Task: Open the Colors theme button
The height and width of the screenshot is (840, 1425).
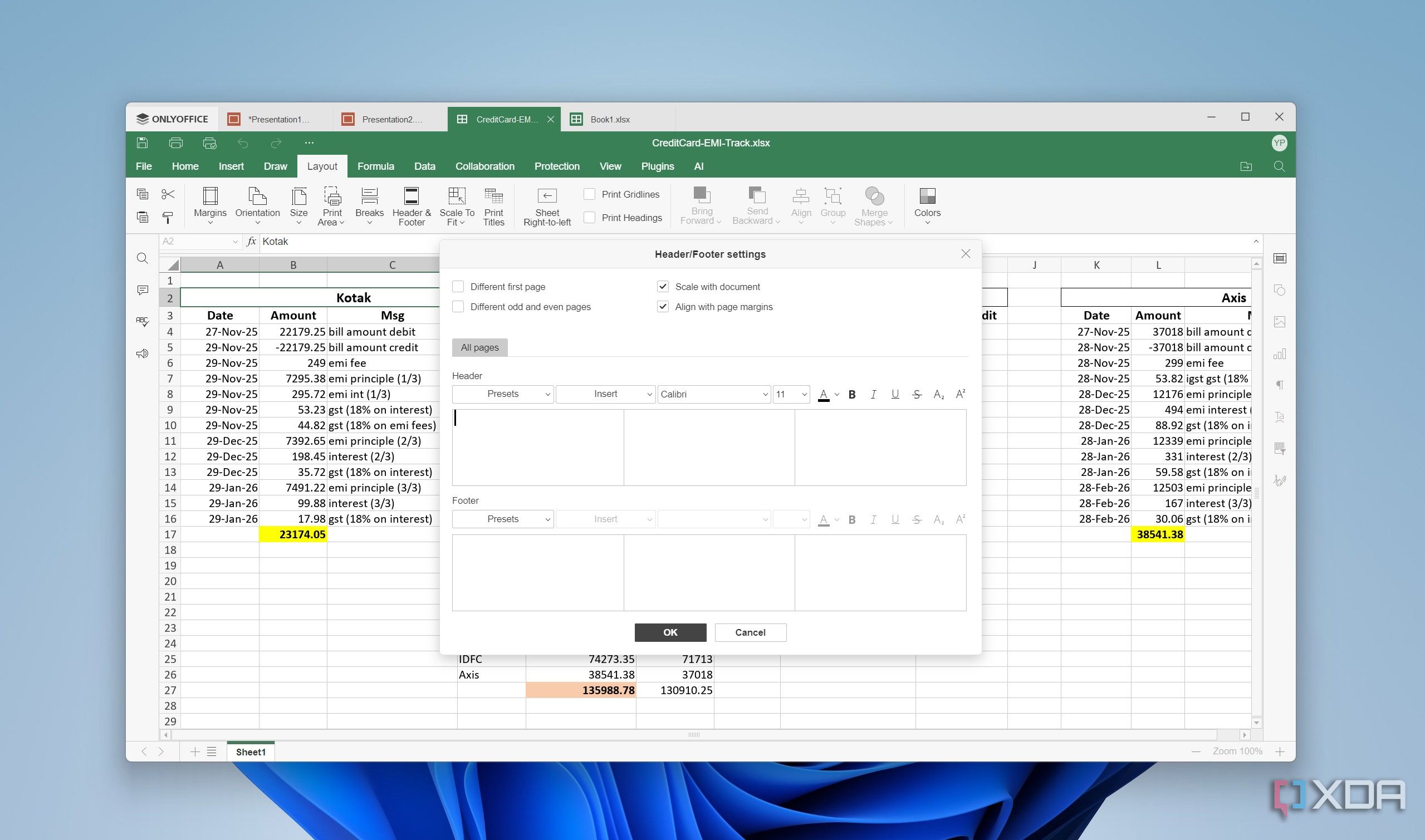Action: (927, 206)
